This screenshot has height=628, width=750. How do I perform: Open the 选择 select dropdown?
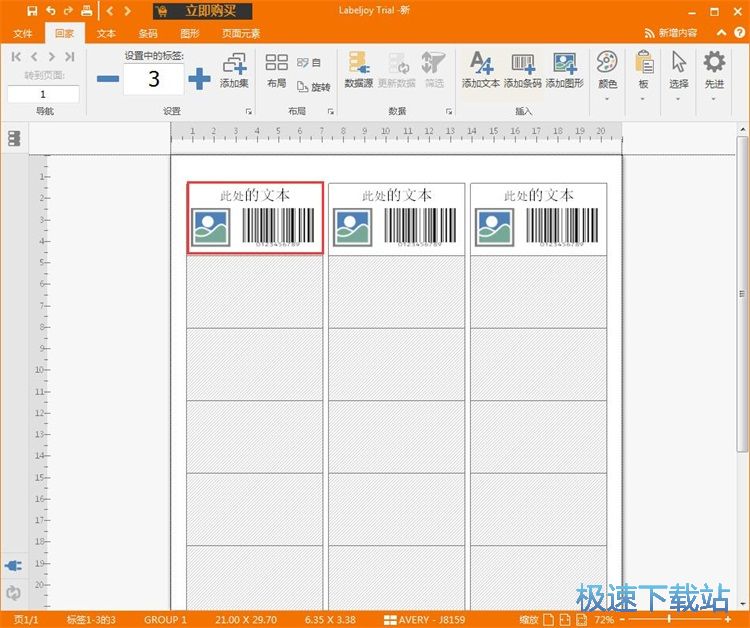679,77
